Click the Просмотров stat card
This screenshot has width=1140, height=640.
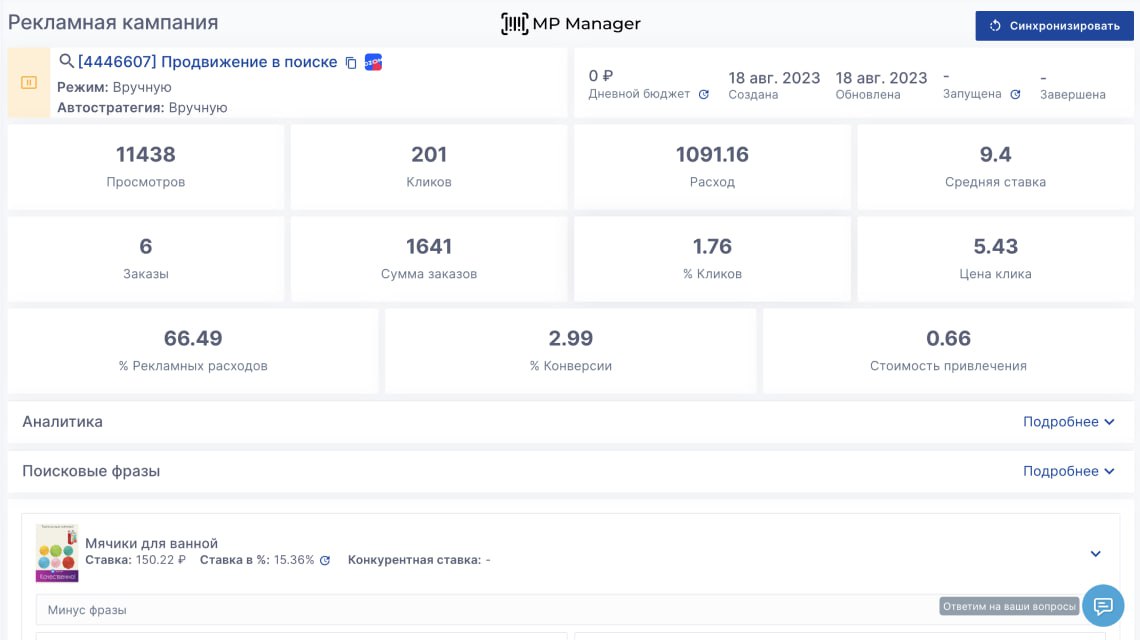pyautogui.click(x=146, y=166)
